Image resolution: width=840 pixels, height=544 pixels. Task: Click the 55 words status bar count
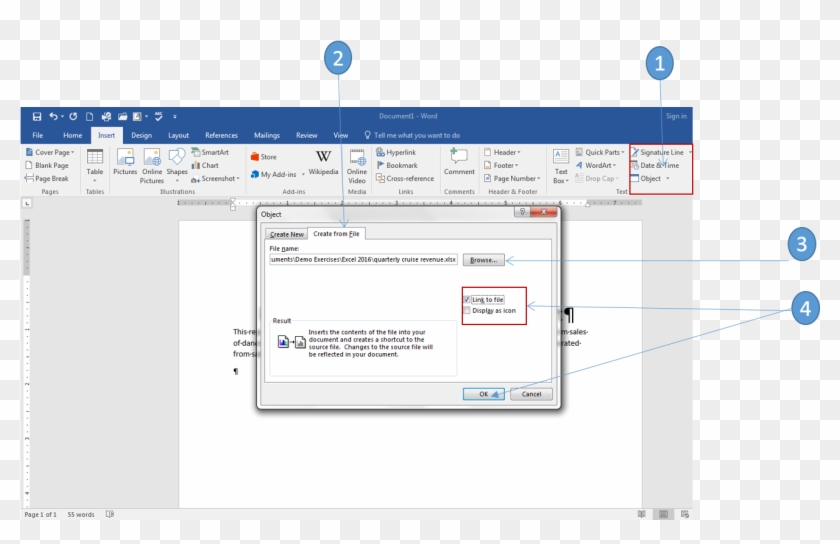(x=81, y=515)
